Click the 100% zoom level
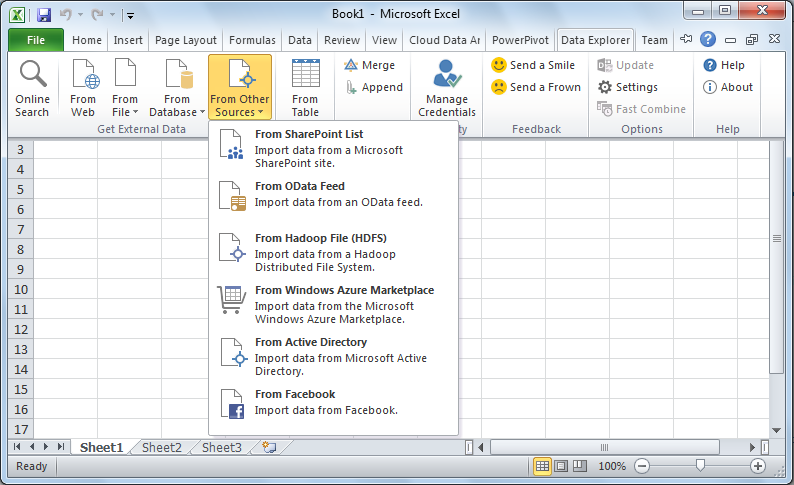Screen dimensions: 794x485 click(612, 466)
